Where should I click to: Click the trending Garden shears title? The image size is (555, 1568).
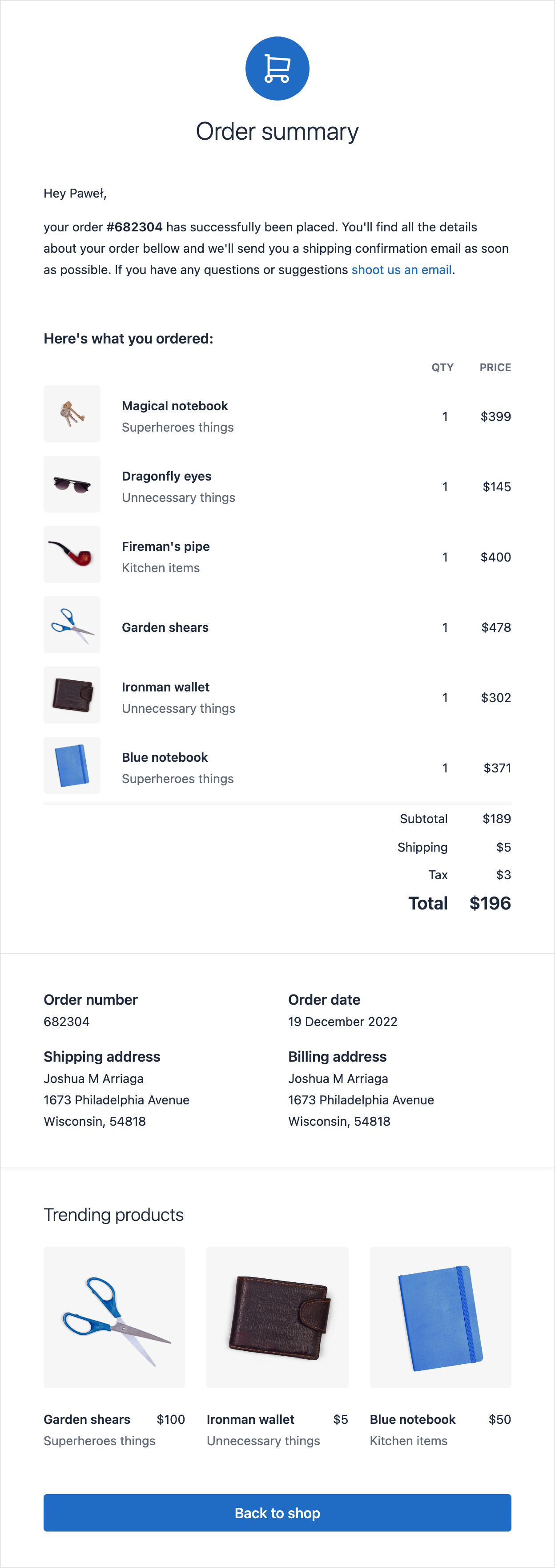tap(87, 1419)
